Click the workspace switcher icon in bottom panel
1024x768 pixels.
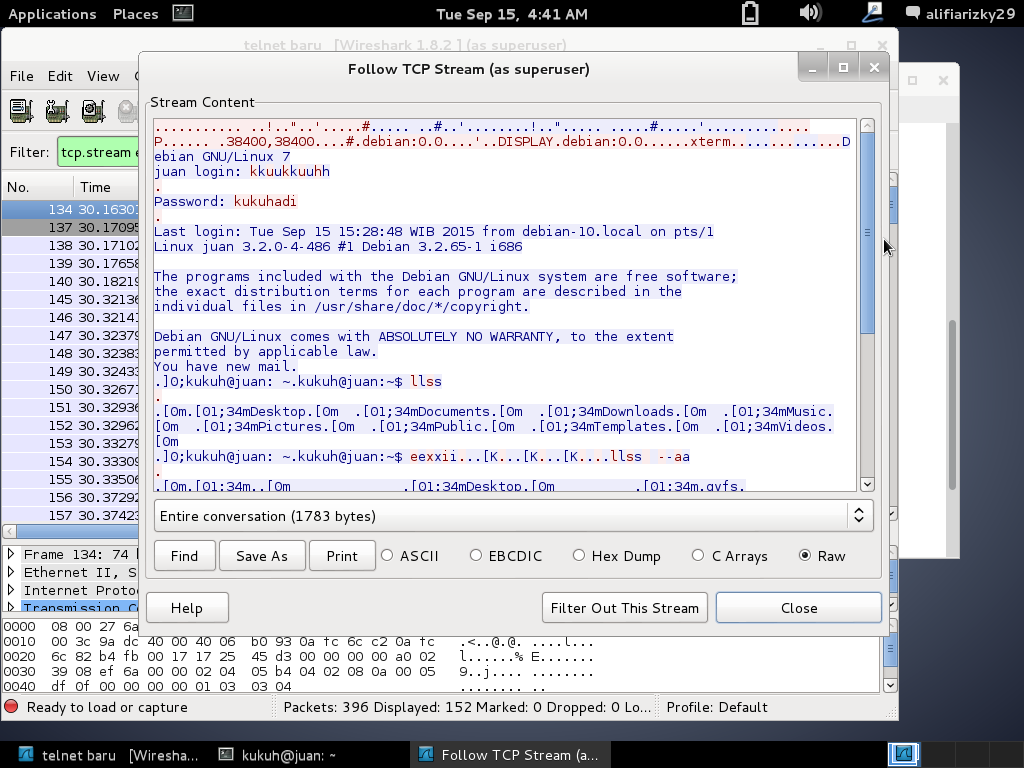[904, 754]
